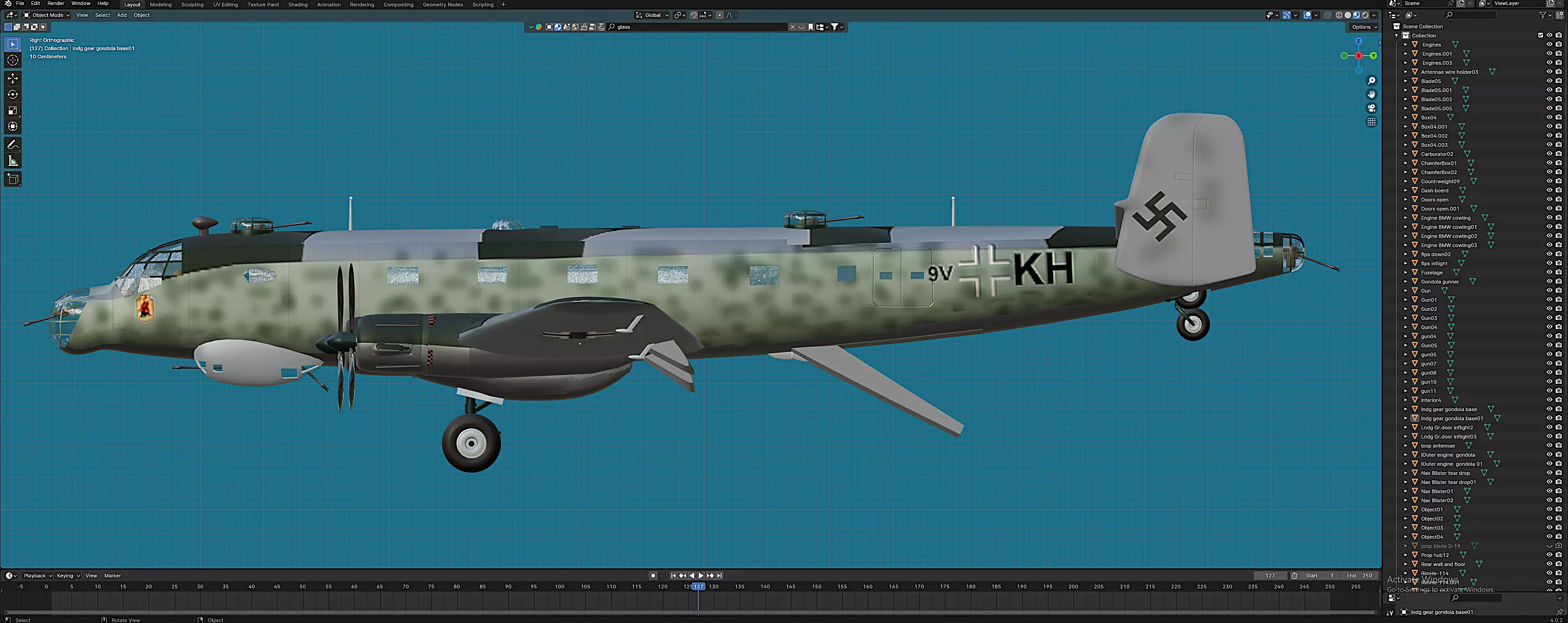Screen dimensions: 1568x623
Task: Jump to last frame in timeline
Action: click(x=719, y=576)
